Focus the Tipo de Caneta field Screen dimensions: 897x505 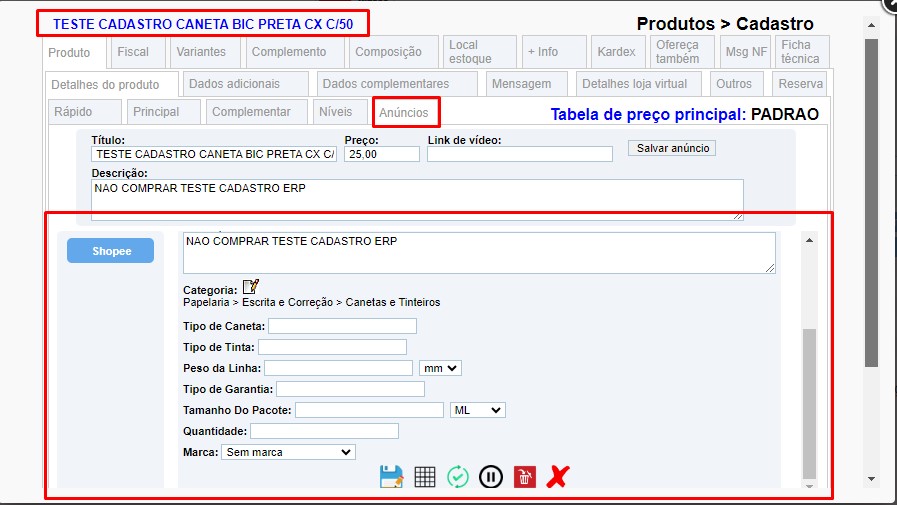click(x=343, y=326)
